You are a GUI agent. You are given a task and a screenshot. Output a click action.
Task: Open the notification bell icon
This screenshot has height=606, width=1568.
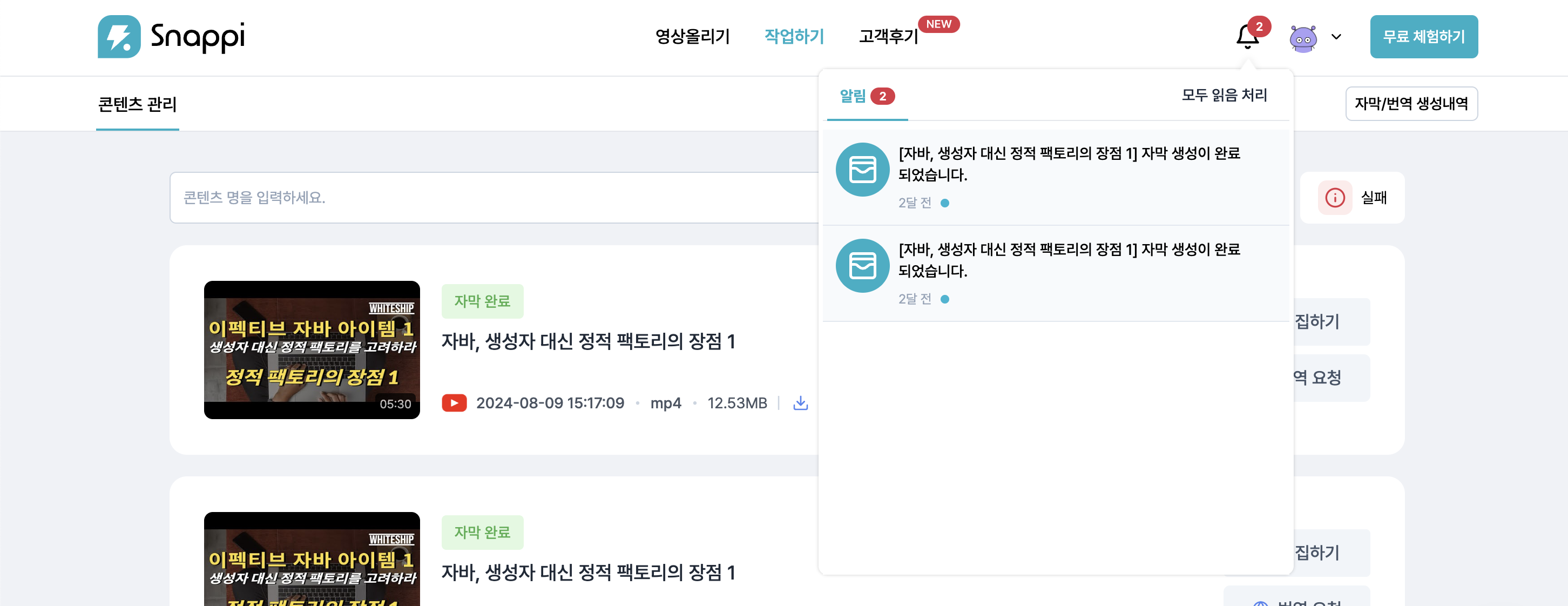click(x=1247, y=37)
